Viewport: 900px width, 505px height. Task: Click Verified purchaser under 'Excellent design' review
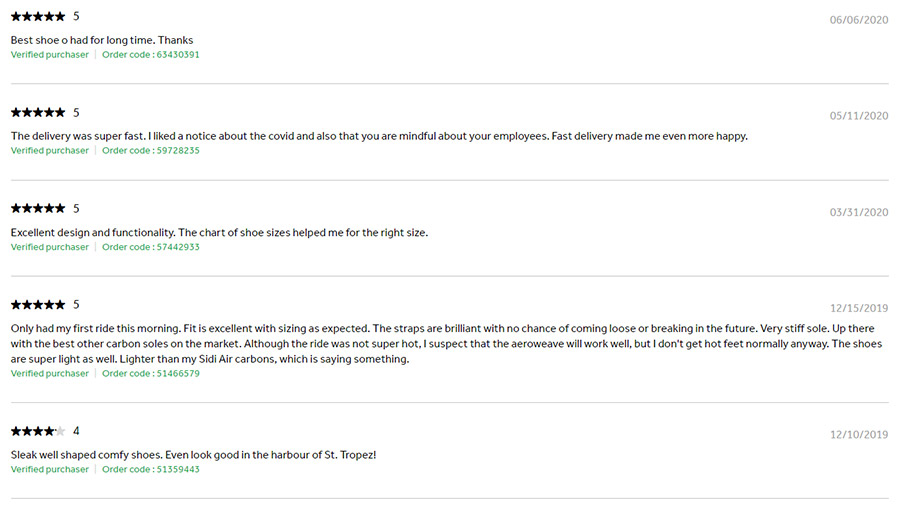pos(50,247)
